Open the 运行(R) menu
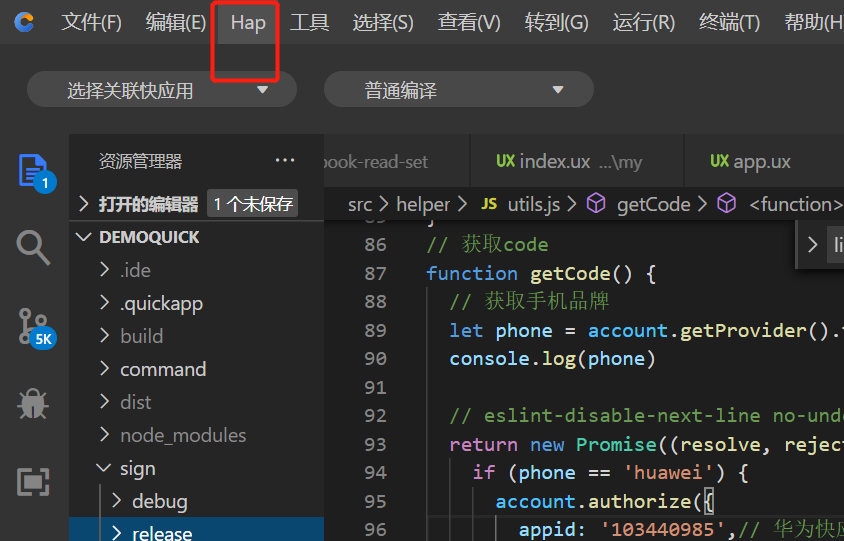This screenshot has height=541, width=844. (643, 22)
